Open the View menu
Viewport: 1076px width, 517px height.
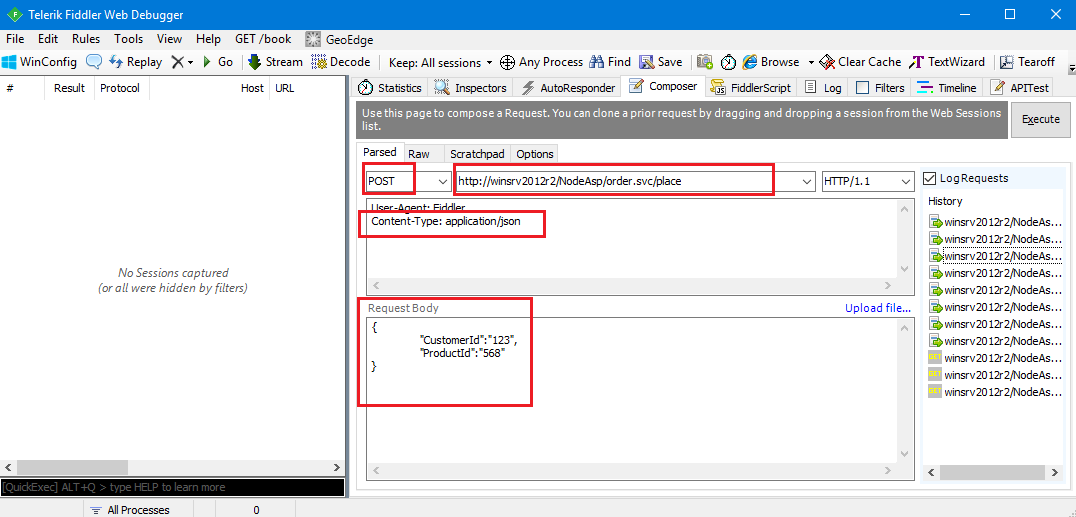point(169,39)
